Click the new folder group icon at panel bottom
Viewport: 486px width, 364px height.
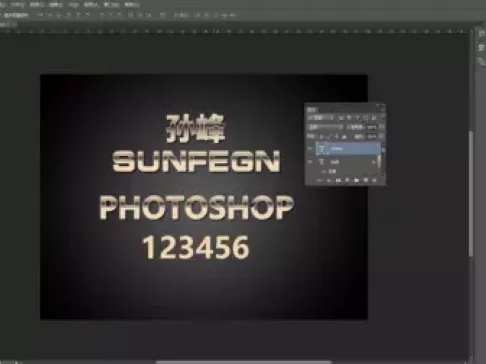356,180
